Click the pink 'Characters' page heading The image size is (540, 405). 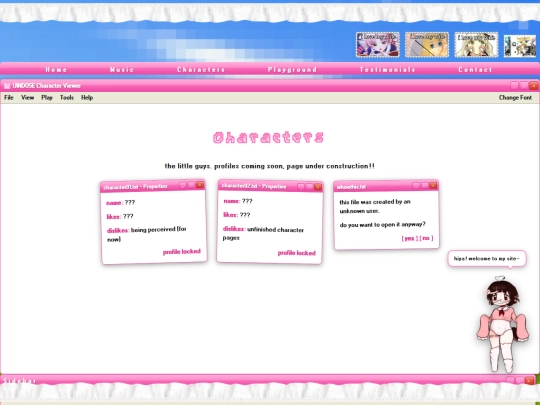268,137
